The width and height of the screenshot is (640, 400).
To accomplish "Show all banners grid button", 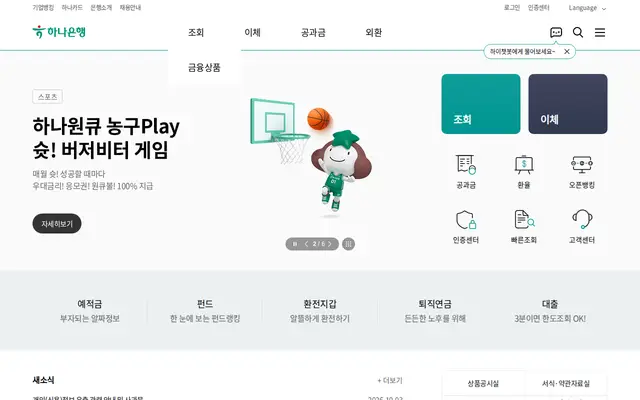I will (348, 244).
